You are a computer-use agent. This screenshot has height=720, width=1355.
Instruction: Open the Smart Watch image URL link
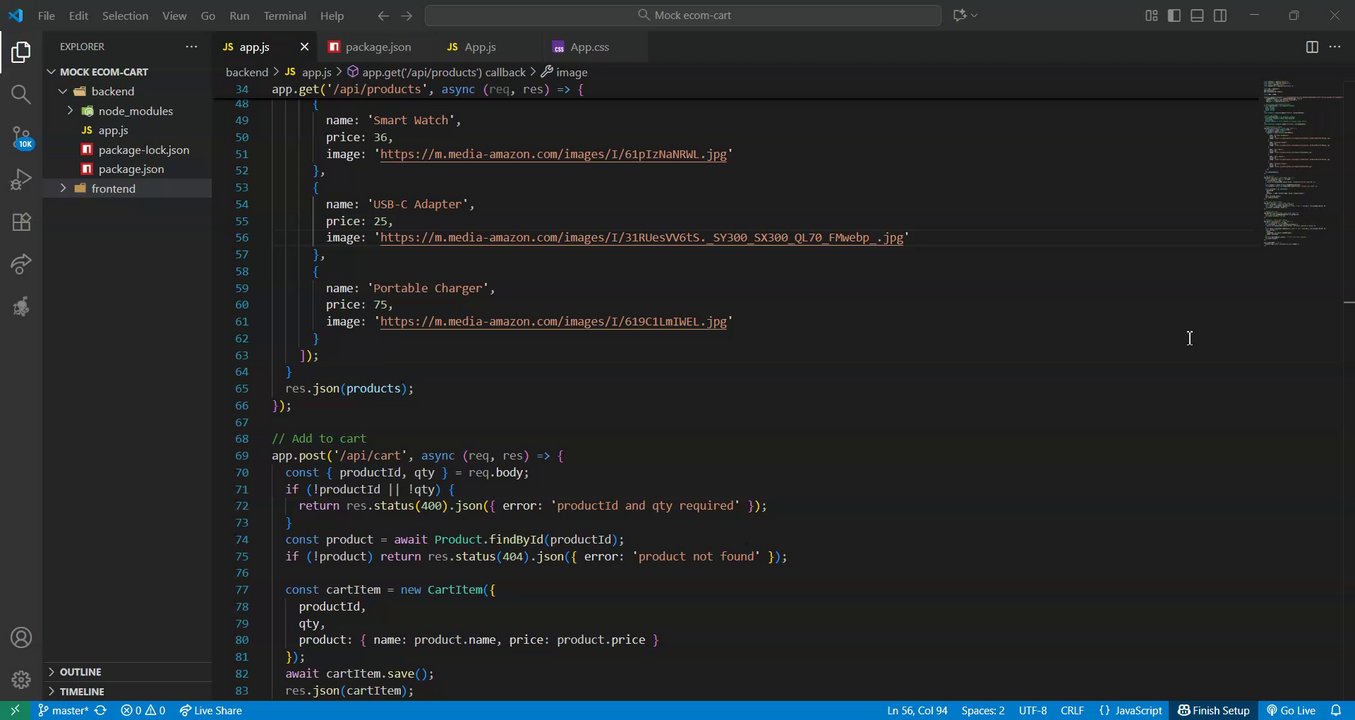553,154
